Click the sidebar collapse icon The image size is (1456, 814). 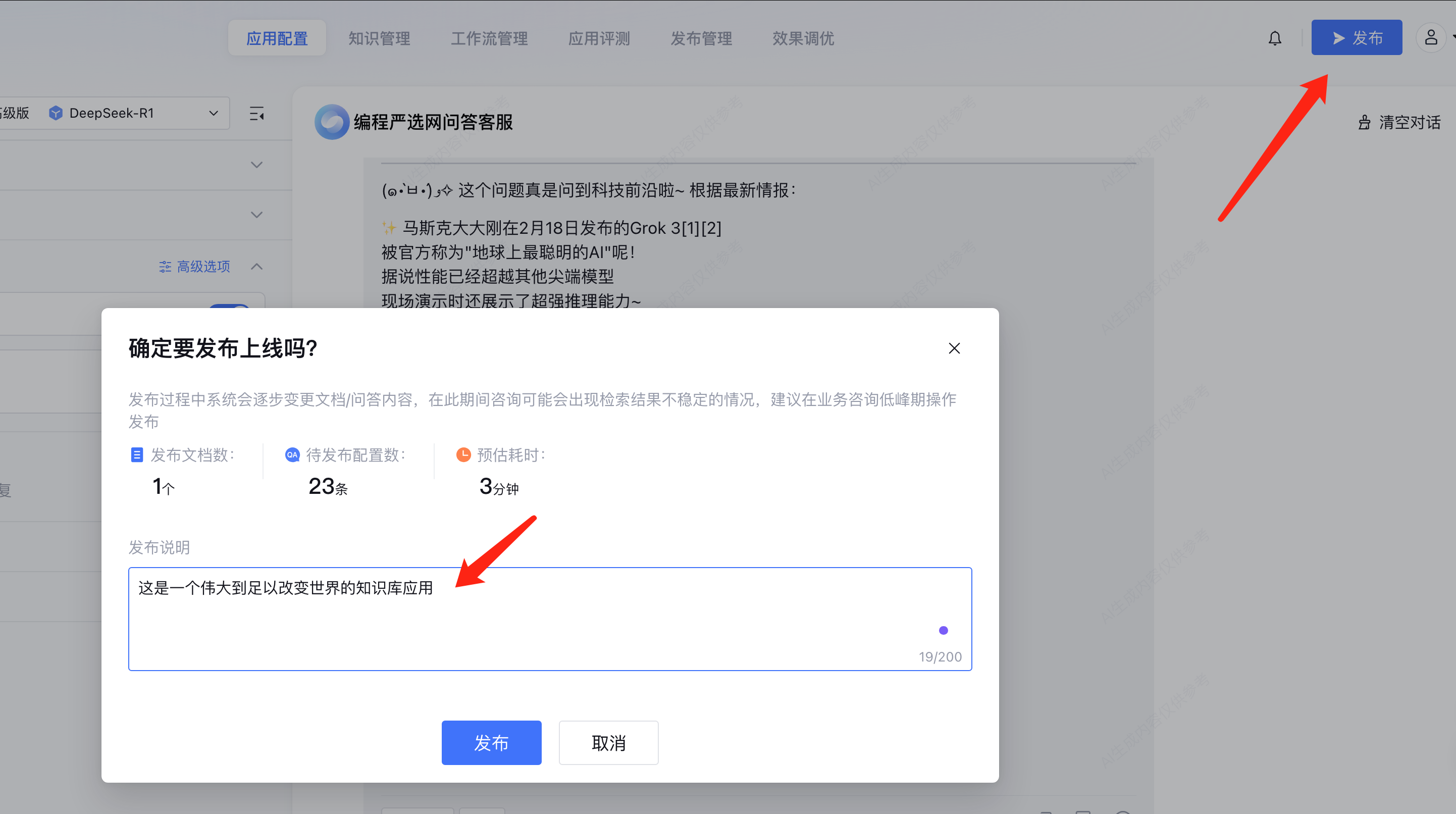click(x=256, y=114)
